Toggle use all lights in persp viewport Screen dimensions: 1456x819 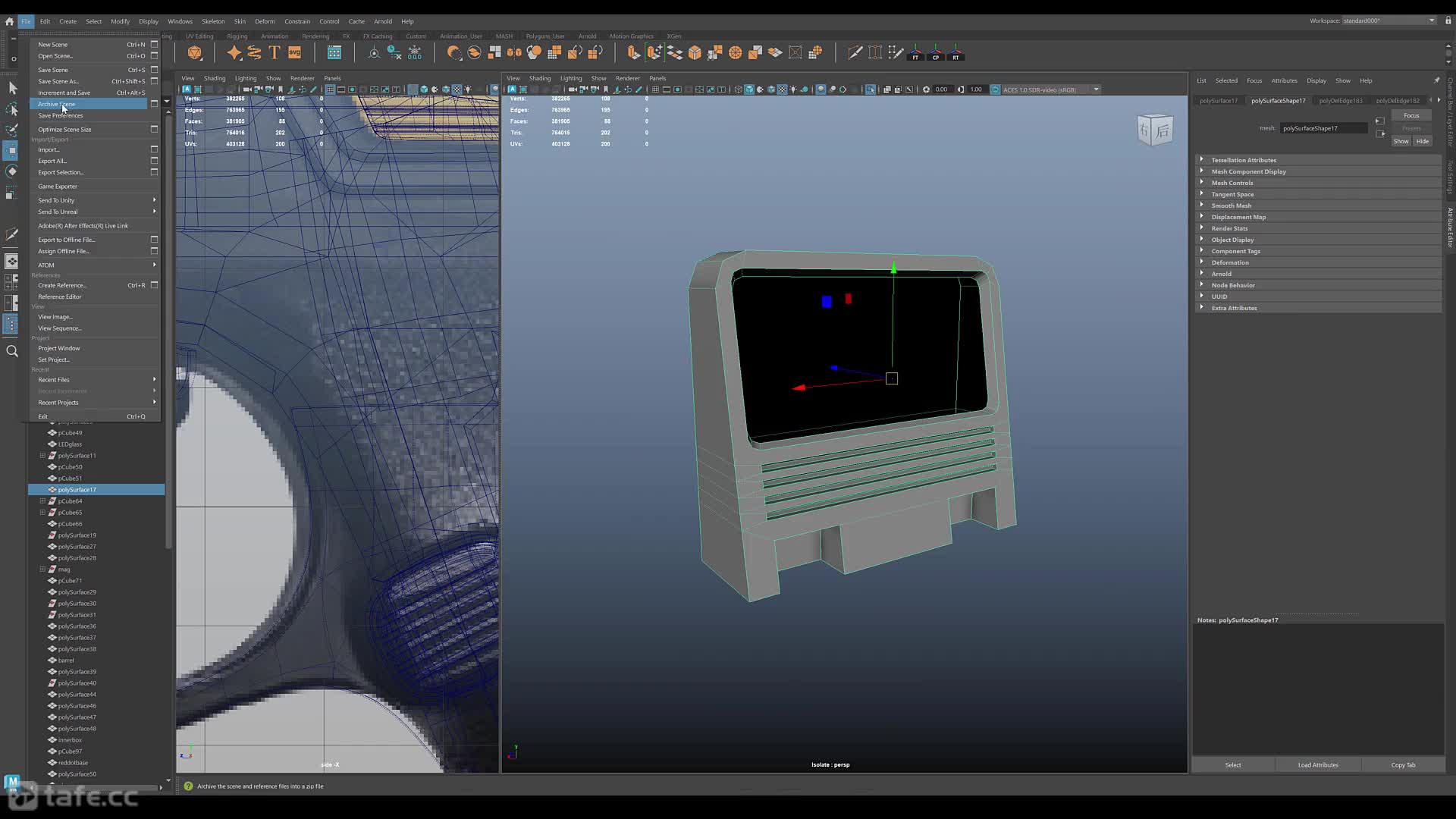point(793,89)
